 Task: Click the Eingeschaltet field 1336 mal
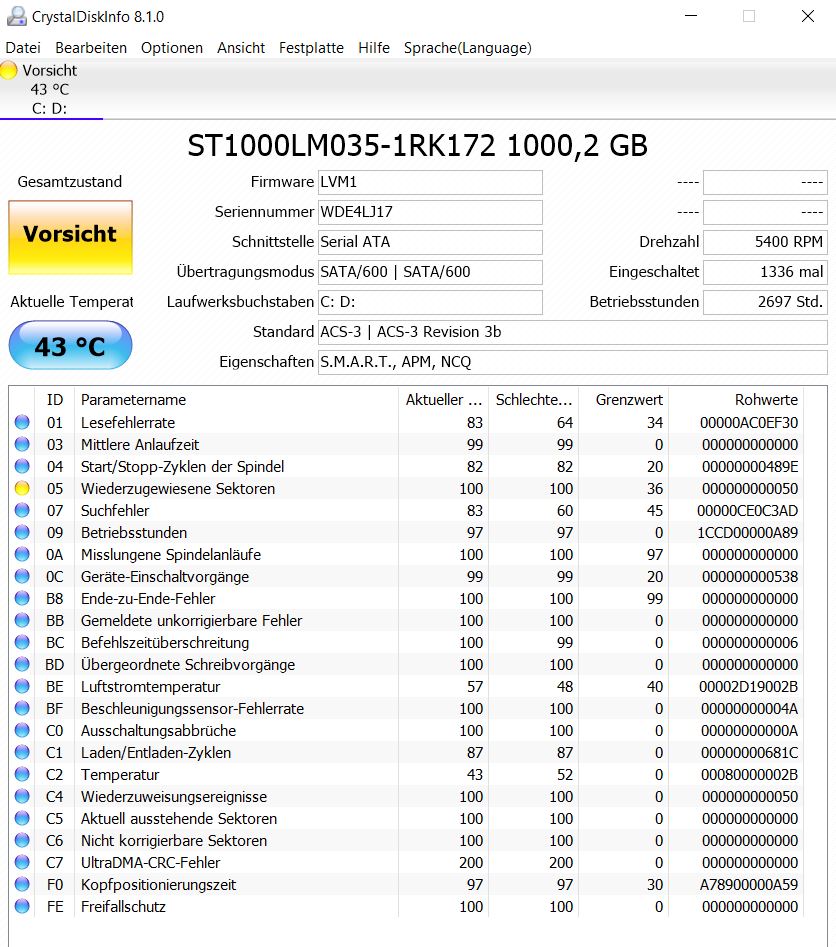coord(765,272)
